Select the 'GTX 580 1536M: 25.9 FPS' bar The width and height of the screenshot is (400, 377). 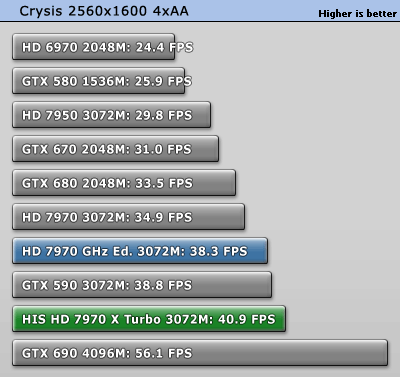(99, 81)
